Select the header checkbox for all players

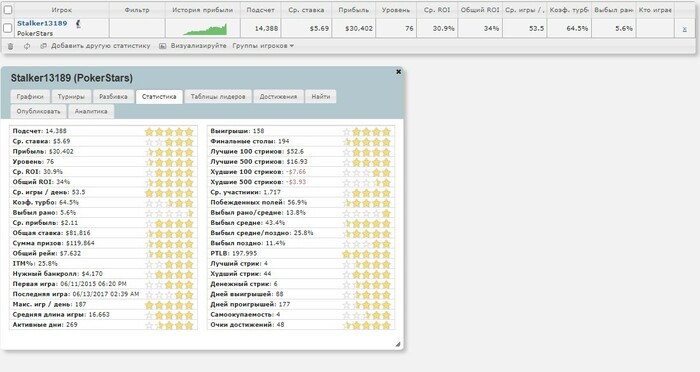(8, 9)
